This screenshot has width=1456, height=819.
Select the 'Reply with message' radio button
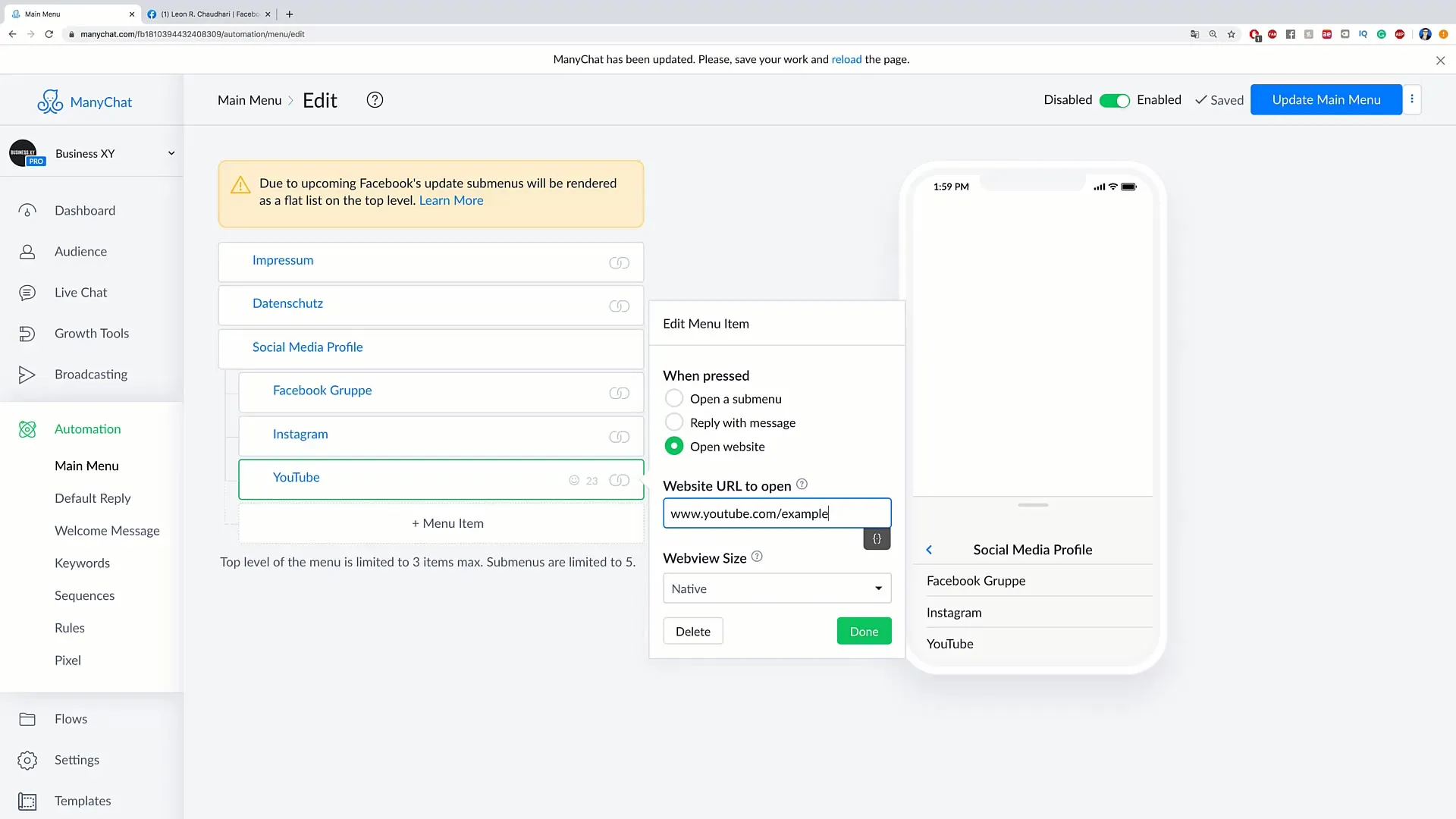point(674,422)
